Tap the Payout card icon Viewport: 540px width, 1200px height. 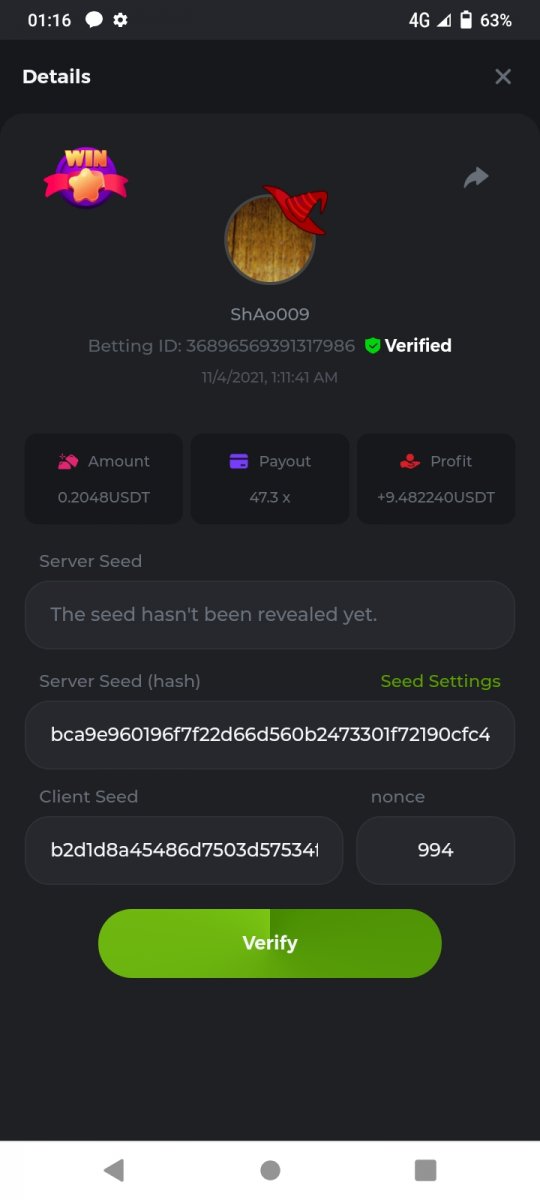[x=239, y=461]
